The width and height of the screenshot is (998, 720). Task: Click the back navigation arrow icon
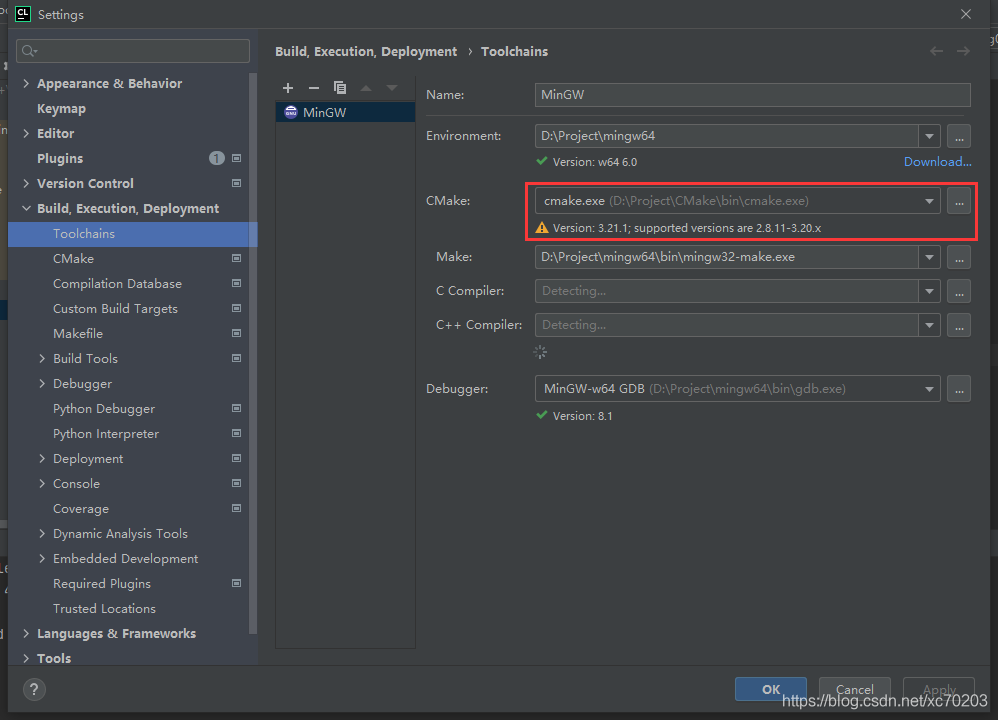(936, 51)
